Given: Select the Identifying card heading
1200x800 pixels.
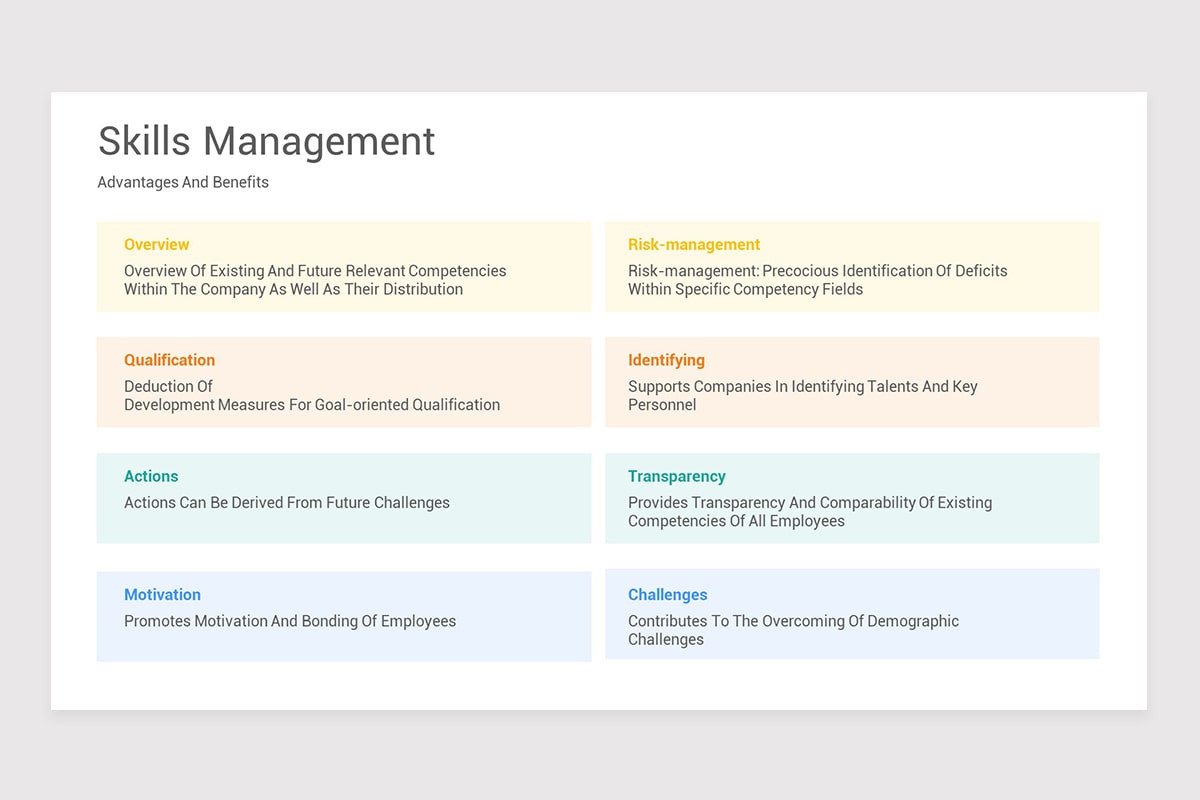Looking at the screenshot, I should (x=666, y=360).
